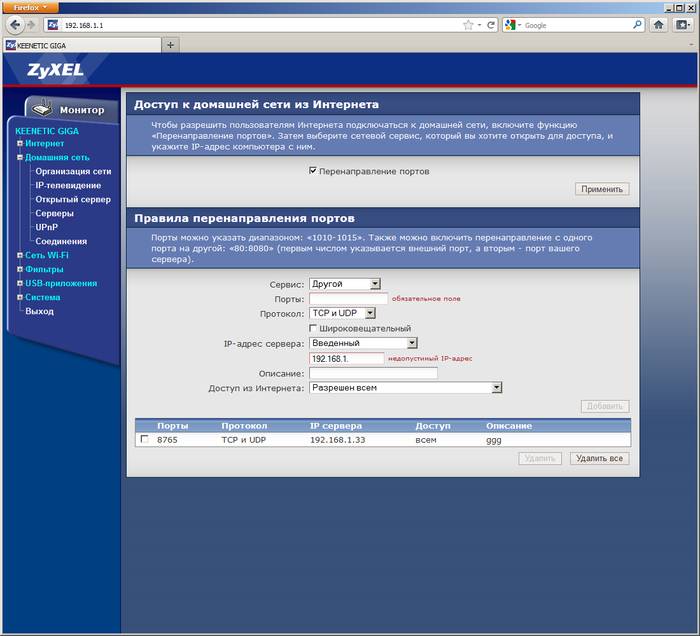Image resolution: width=700 pixels, height=636 pixels.
Task: Click the browser back arrow button
Action: (x=16, y=24)
